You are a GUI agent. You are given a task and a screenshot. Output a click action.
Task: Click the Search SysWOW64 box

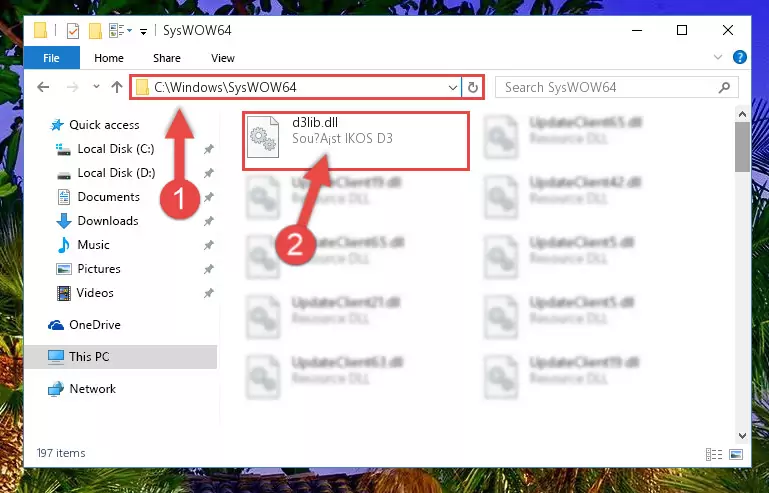[616, 87]
